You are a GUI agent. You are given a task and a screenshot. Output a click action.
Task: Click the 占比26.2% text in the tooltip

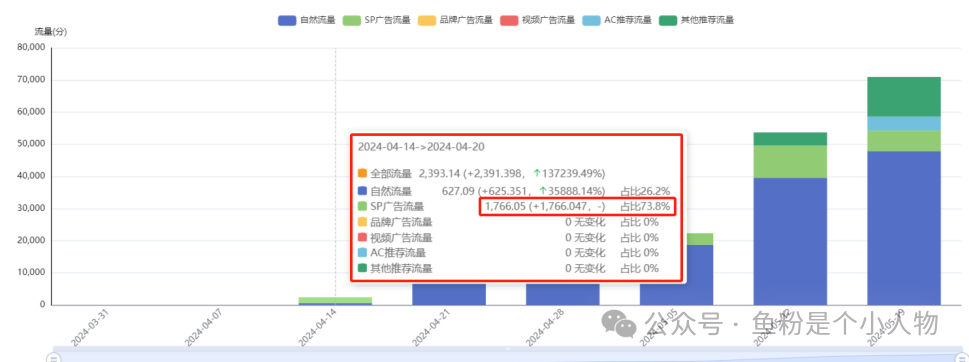point(645,191)
